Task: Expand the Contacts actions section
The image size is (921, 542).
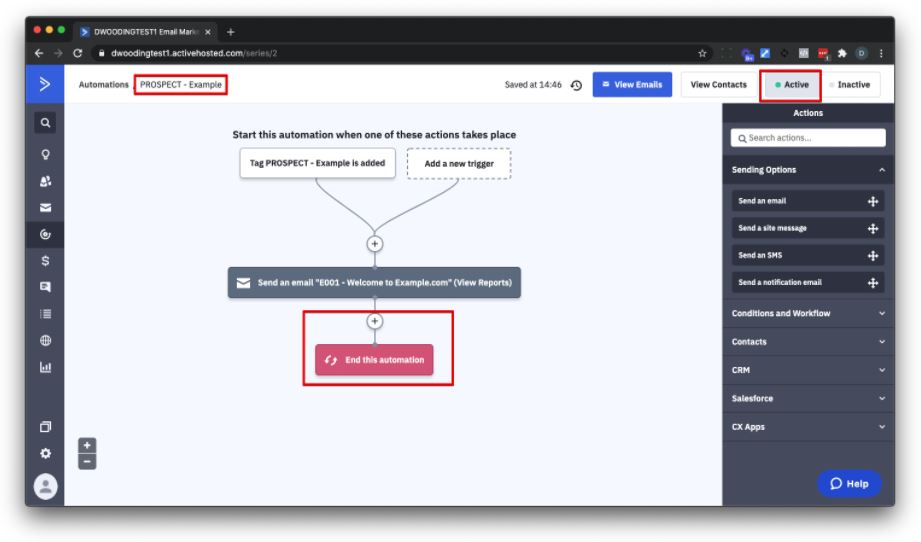Action: 808,342
